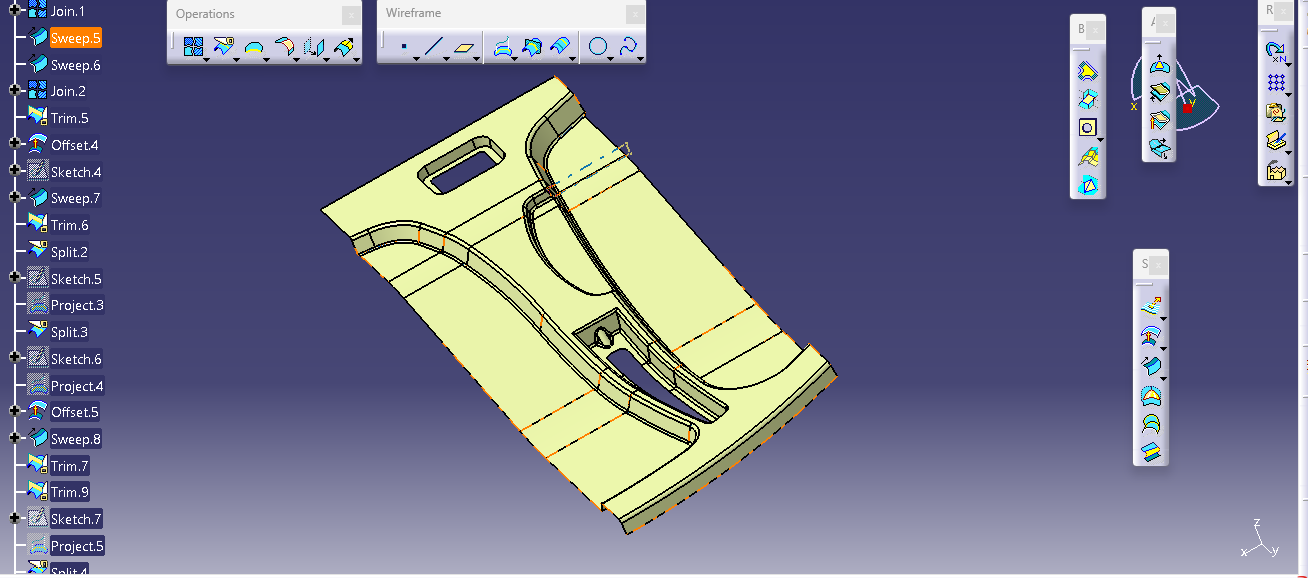
Task: Click the 3D compass red manipulator square
Action: [1188, 107]
